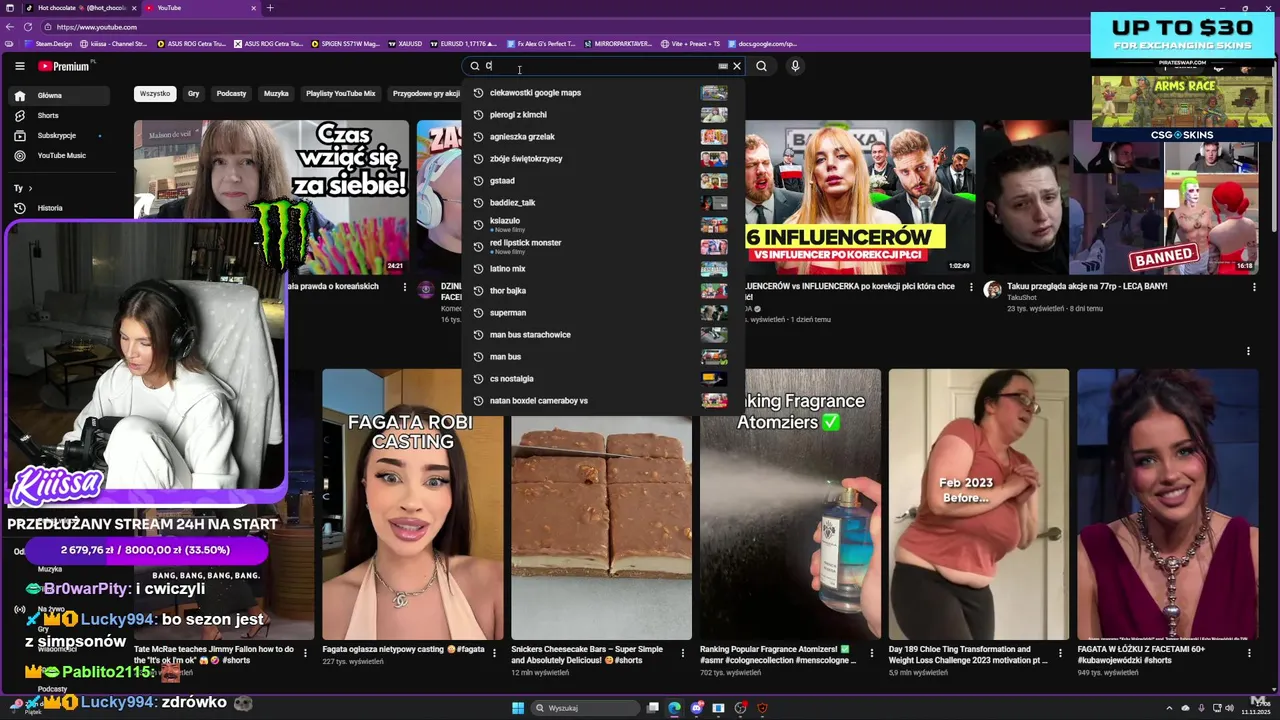Open the on-screen keyboard in search box
Viewport: 1280px width, 720px height.
click(722, 66)
